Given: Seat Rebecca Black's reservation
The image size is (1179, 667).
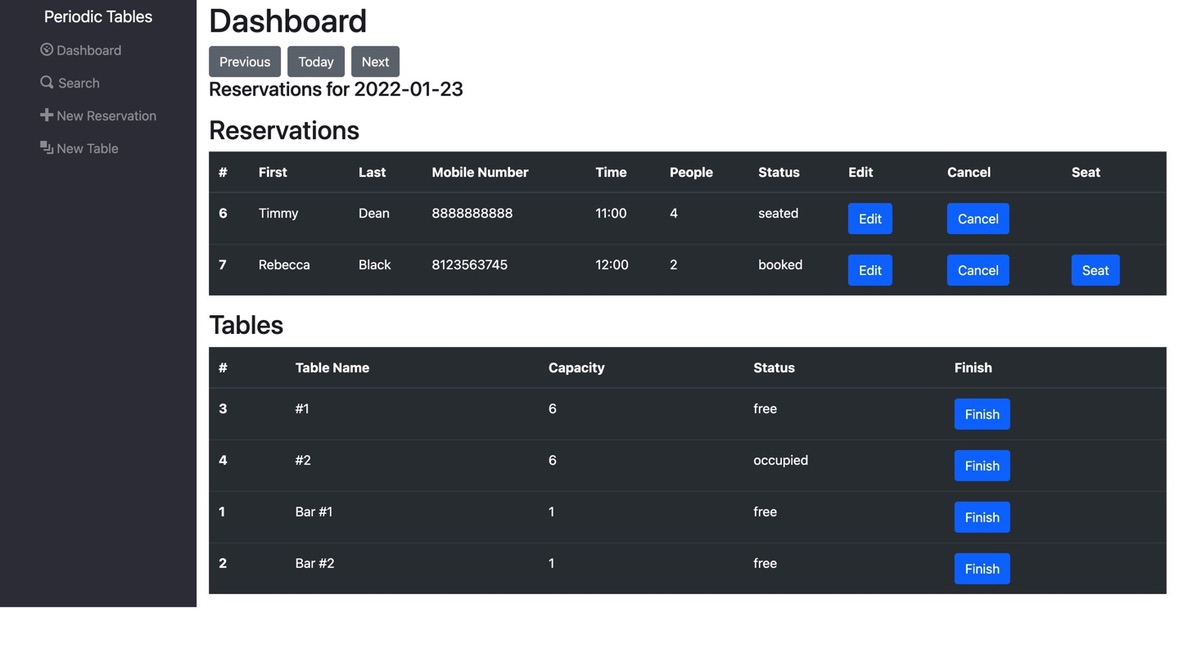Looking at the screenshot, I should (1095, 270).
